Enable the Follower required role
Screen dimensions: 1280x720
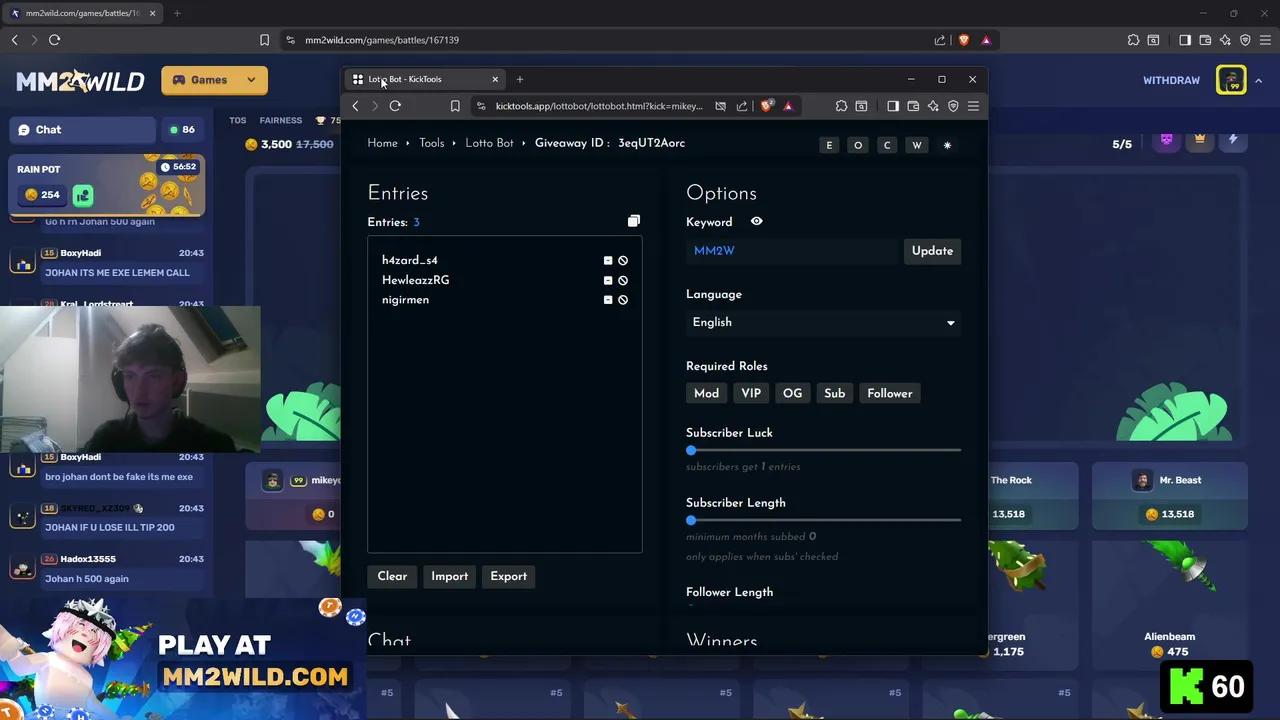[889, 394]
